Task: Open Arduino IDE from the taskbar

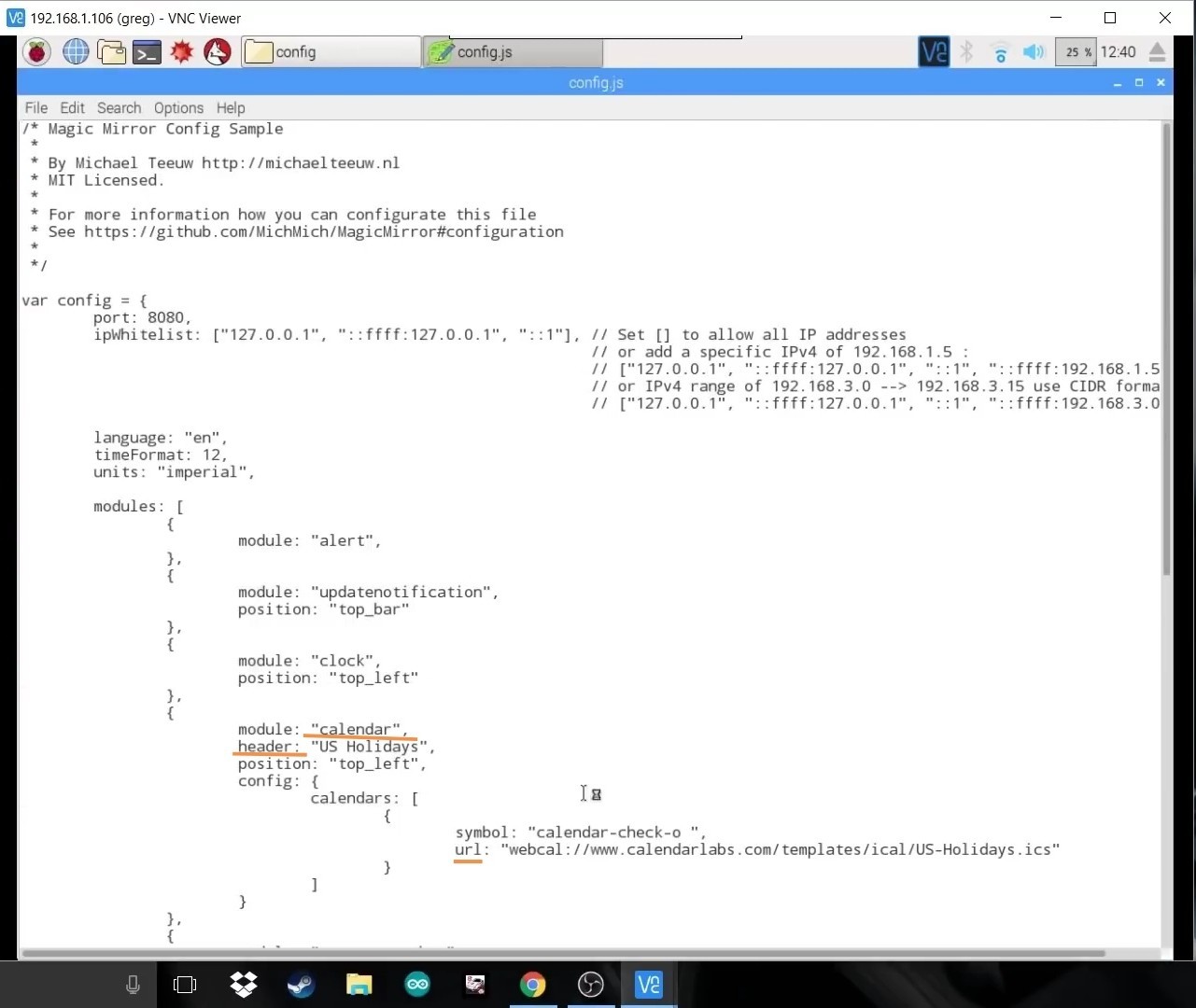Action: coord(417,985)
